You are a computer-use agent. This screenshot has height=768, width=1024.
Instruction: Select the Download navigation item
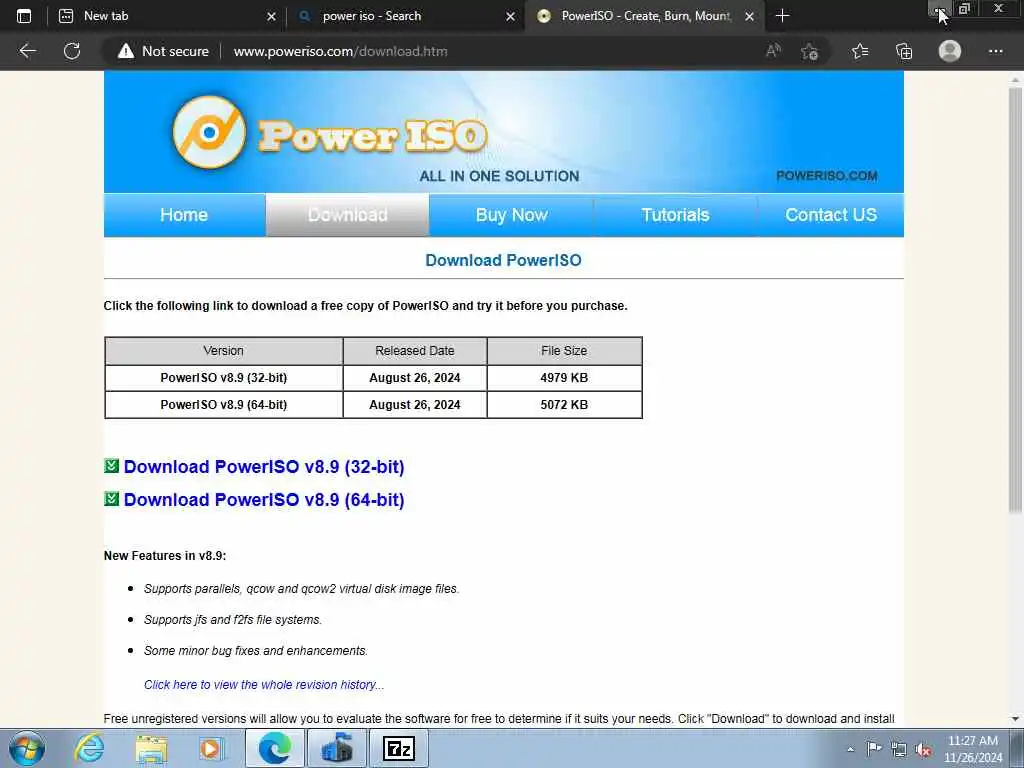tap(347, 215)
